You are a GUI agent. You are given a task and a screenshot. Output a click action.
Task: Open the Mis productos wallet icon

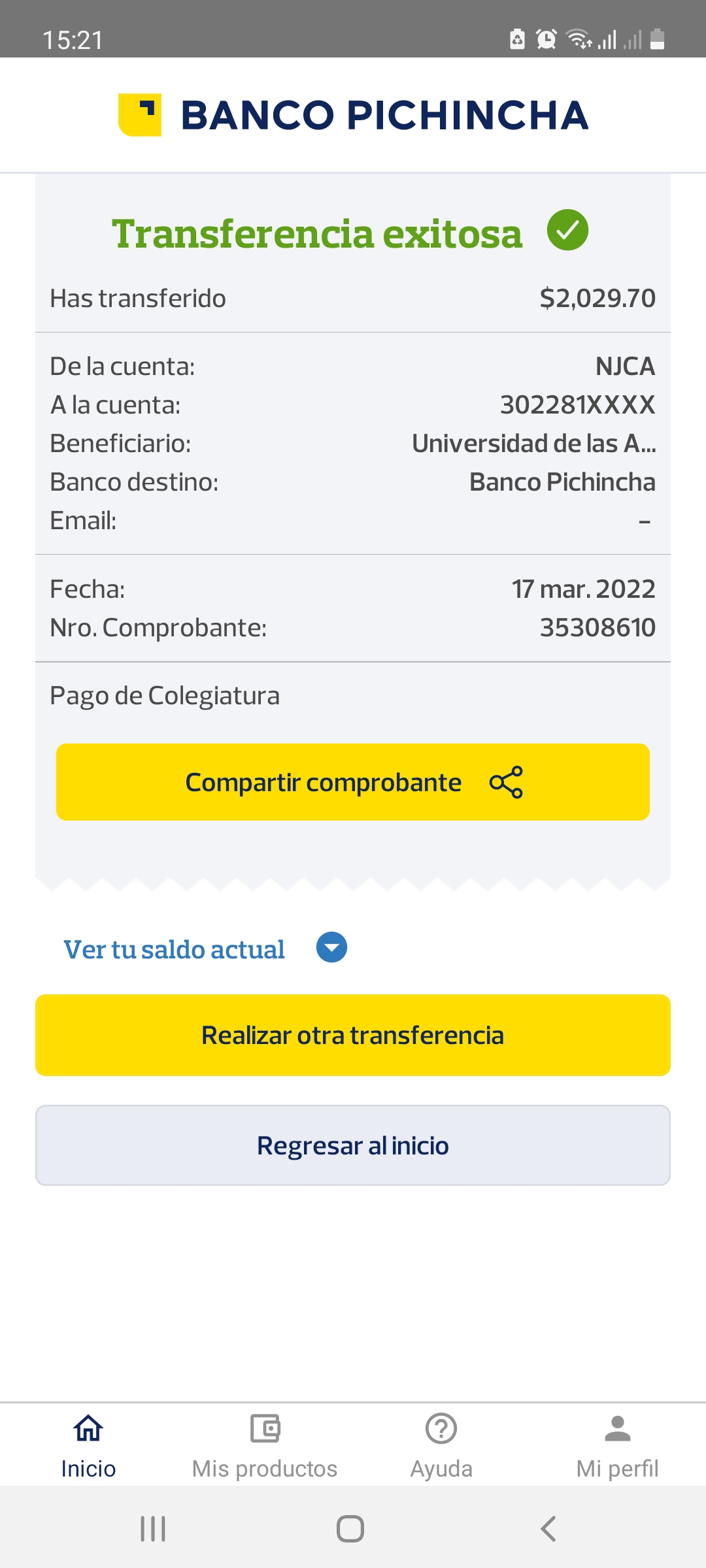click(x=265, y=1428)
